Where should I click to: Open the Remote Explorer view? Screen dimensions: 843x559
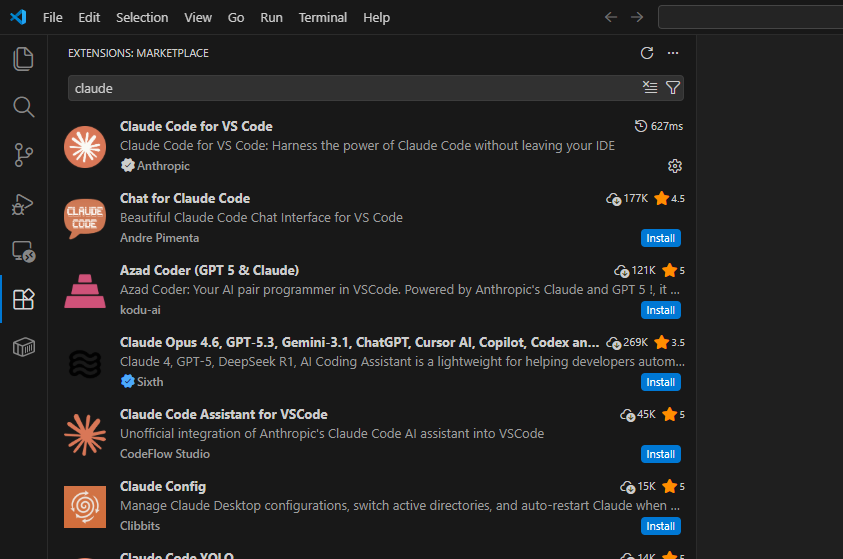(23, 251)
